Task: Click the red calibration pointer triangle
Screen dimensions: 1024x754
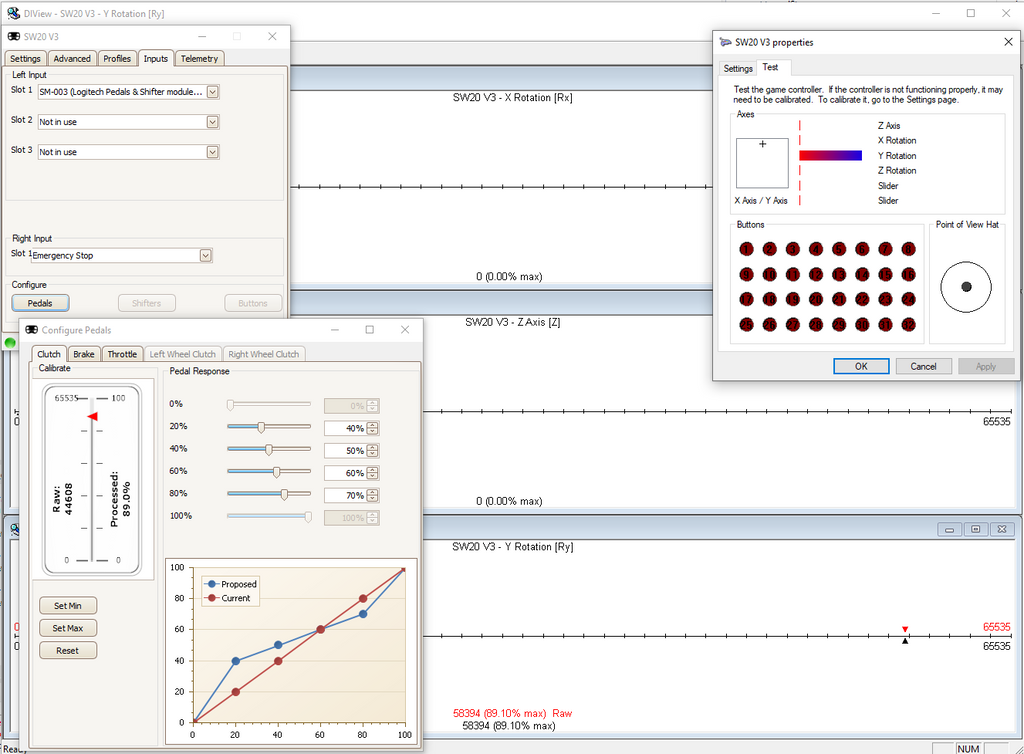Action: pos(91,416)
